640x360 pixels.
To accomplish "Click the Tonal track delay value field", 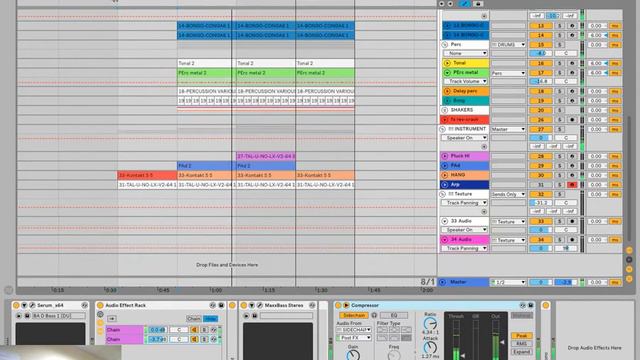I will coord(598,63).
